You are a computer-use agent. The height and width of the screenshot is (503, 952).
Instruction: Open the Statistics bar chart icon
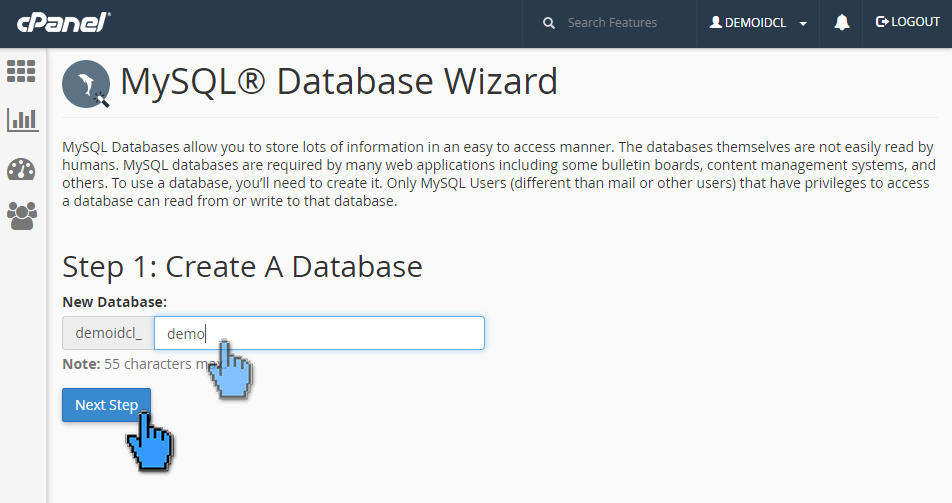pos(22,119)
